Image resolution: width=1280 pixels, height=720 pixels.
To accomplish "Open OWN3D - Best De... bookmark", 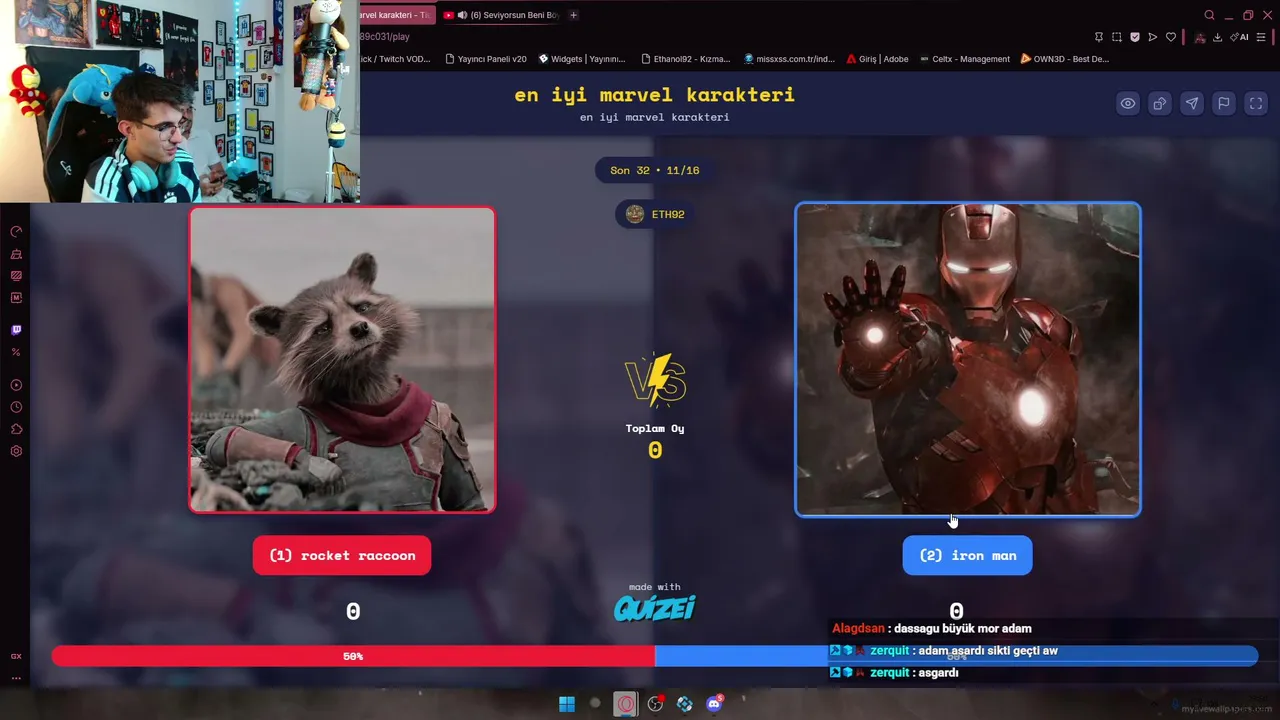I will [1065, 59].
